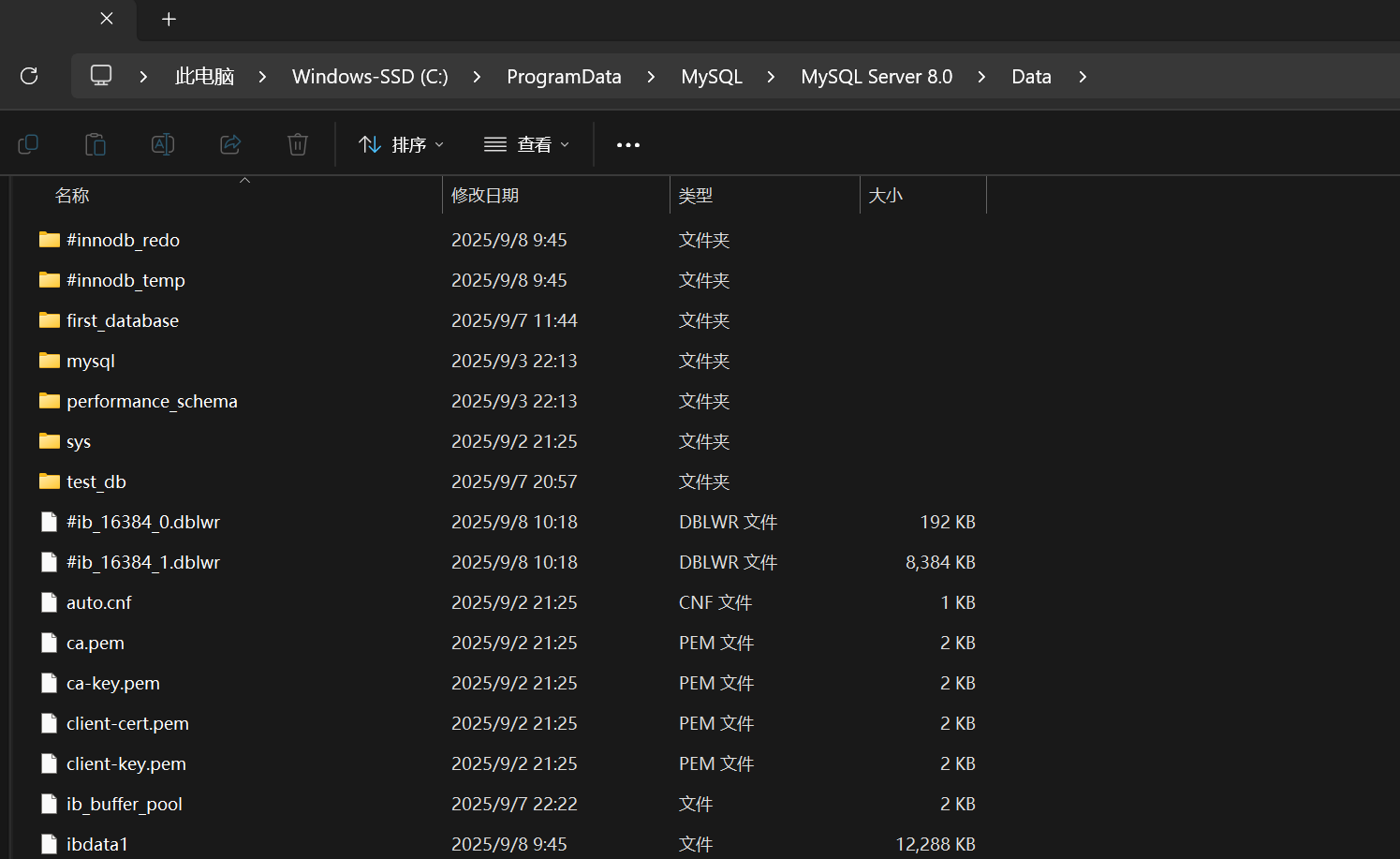Screen dimensions: 1400x859
Task: Go to MySQL breadcrumb
Action: pos(712,76)
